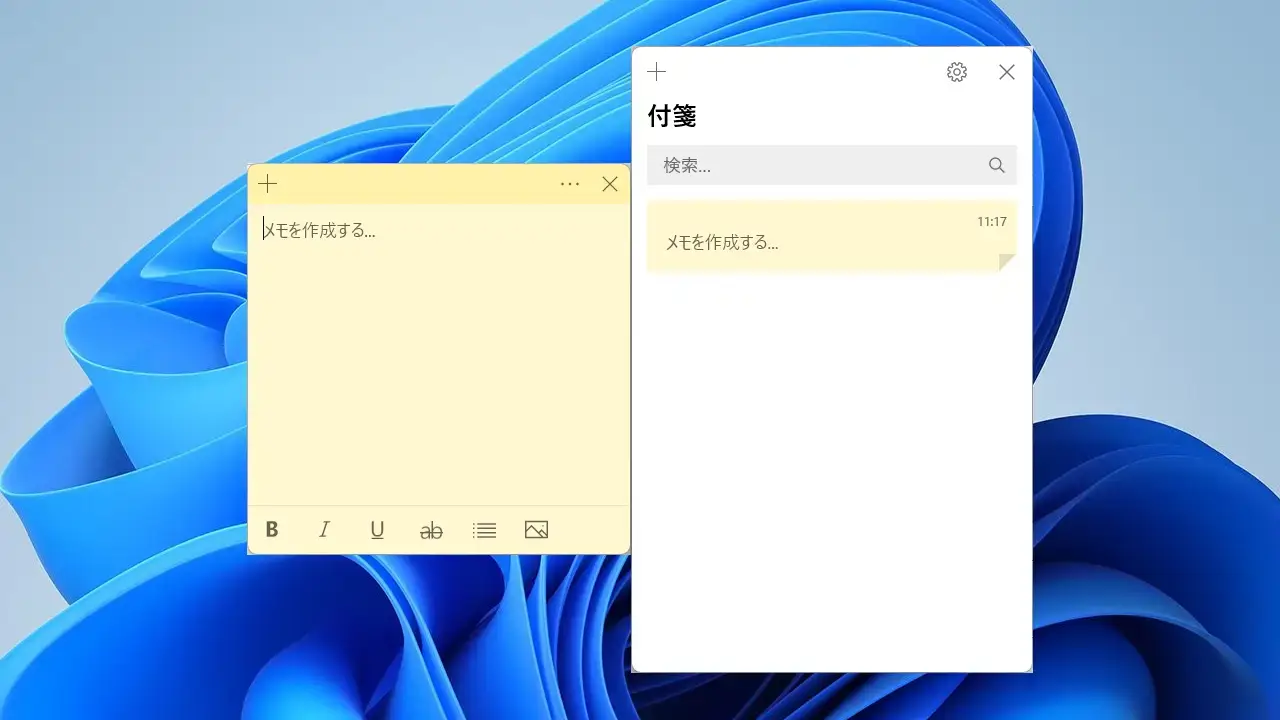This screenshot has height=720, width=1280.
Task: Toggle bold formatting in the note
Action: [x=272, y=530]
